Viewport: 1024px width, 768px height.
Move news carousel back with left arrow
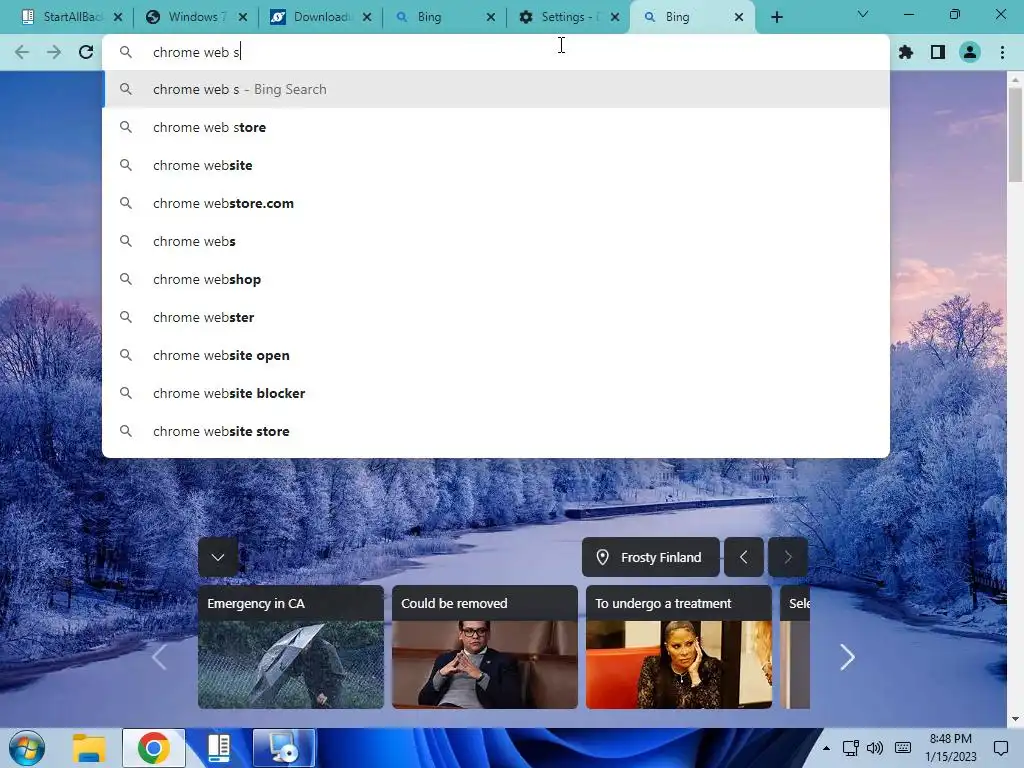(x=159, y=657)
